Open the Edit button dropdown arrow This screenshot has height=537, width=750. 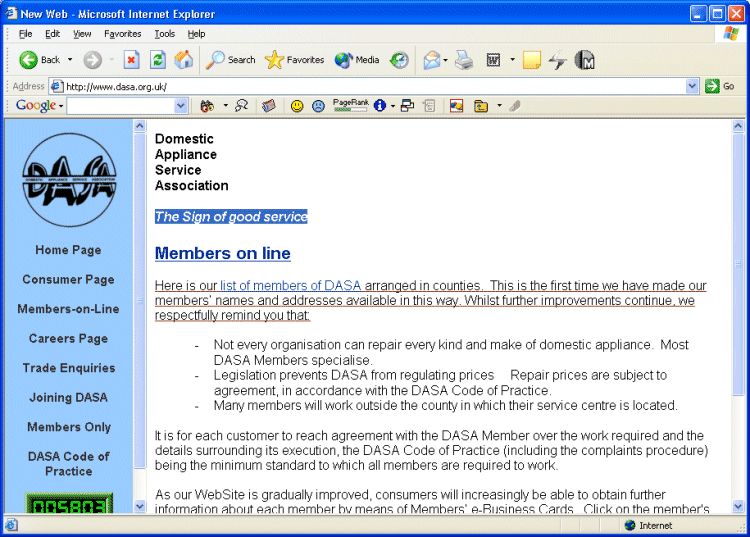[x=512, y=60]
